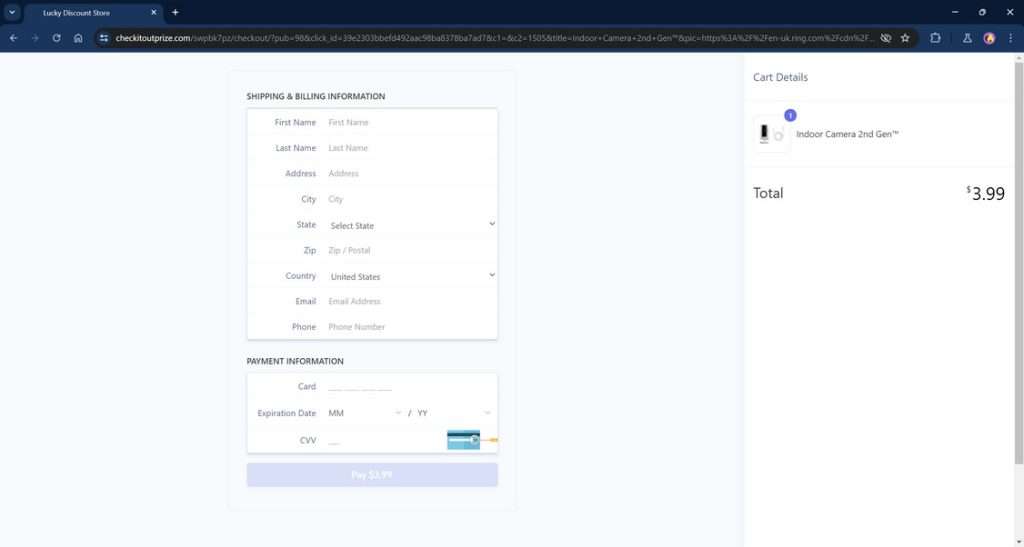Click the Shipping & Billing Information heading

click(315, 96)
